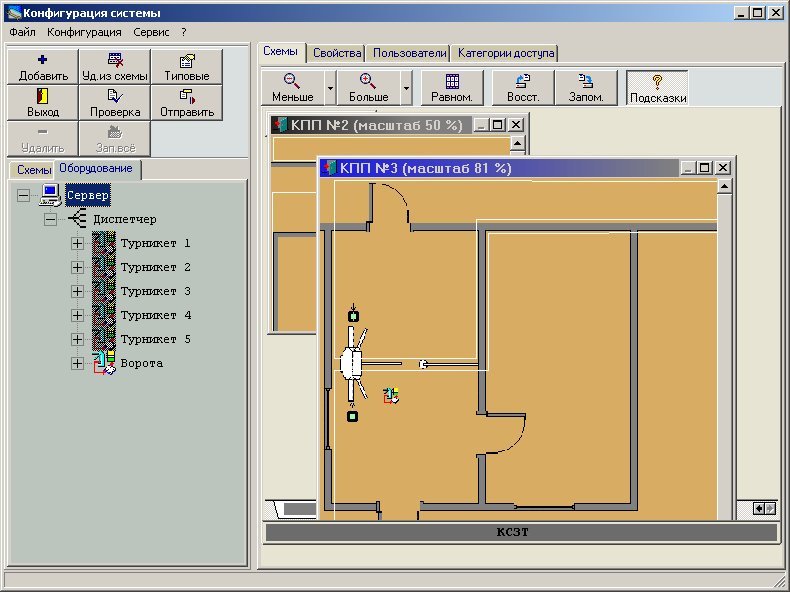Switch to Категории доступа tab
The height and width of the screenshot is (592, 790).
coord(506,53)
